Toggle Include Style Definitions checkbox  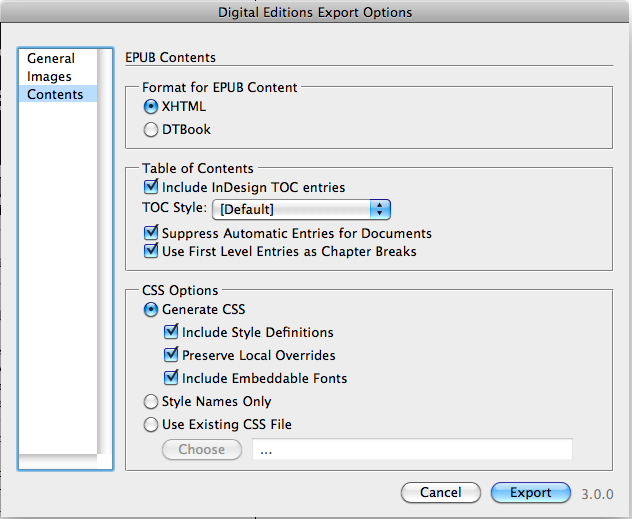(x=171, y=332)
